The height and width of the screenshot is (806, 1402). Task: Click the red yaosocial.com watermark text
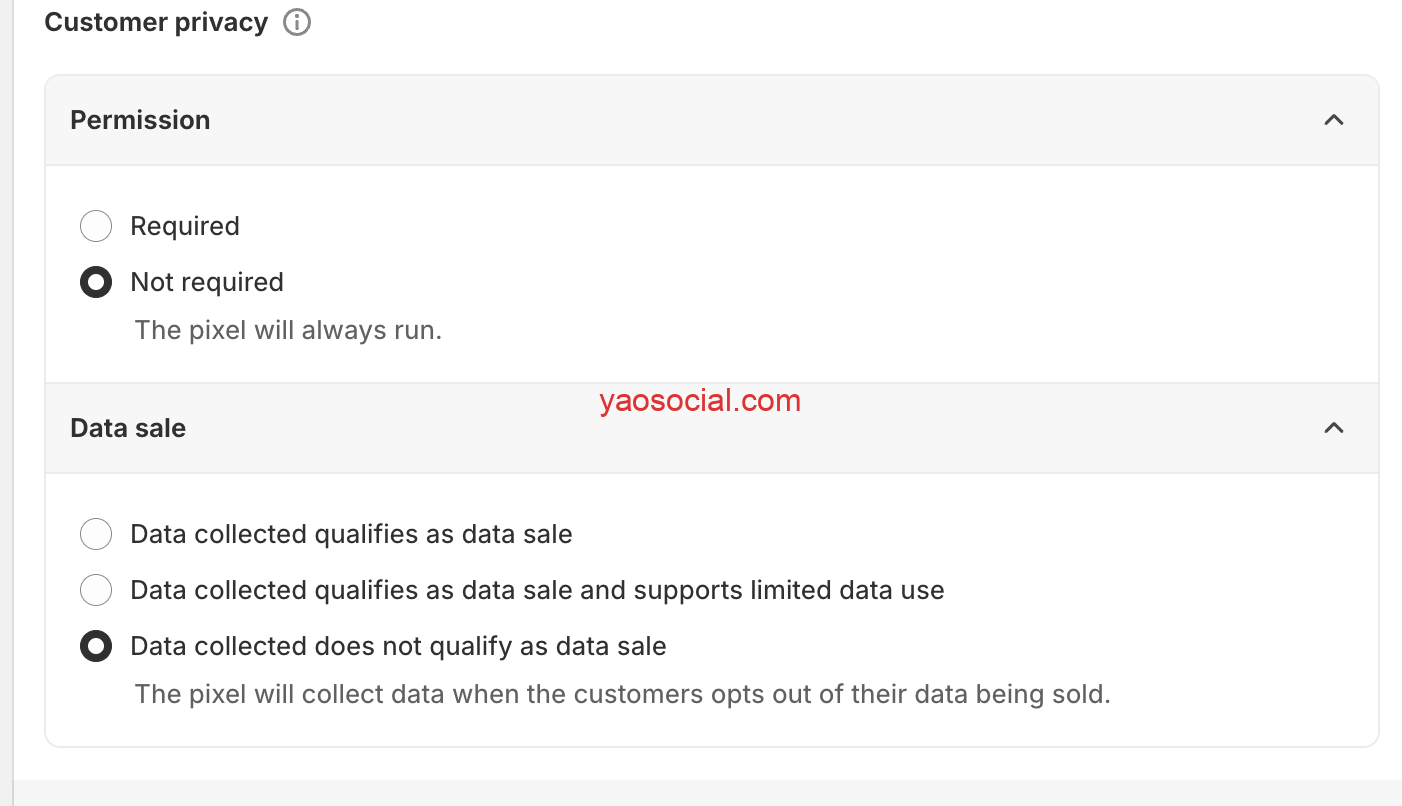700,401
